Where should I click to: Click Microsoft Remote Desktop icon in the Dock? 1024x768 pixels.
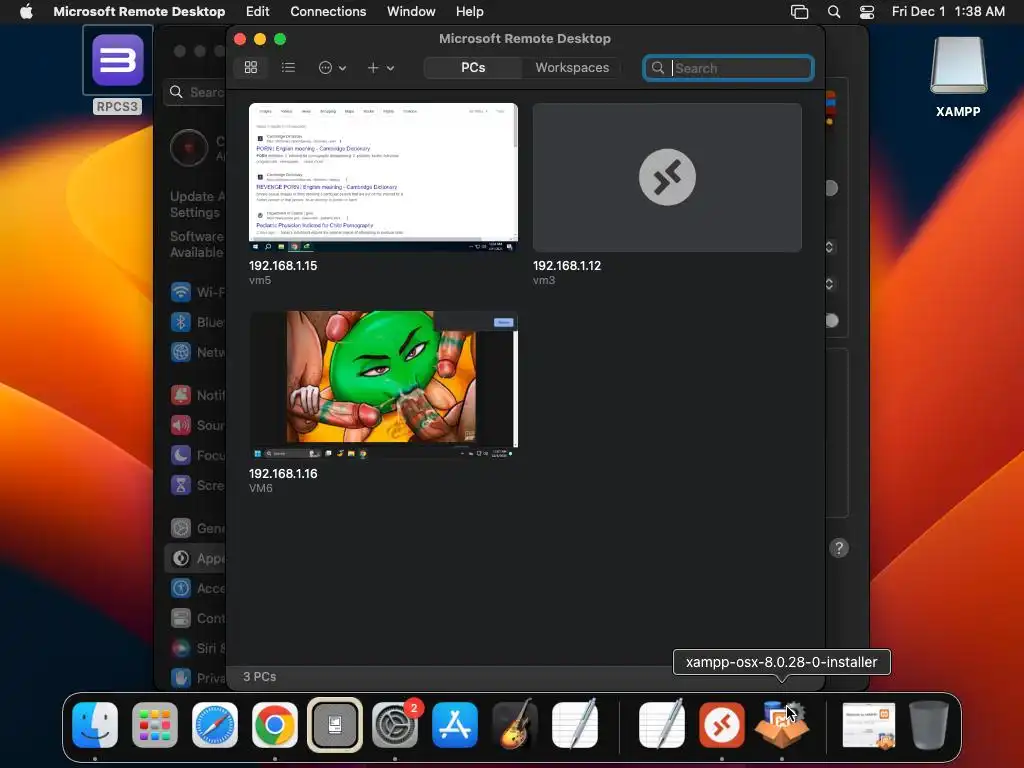point(722,724)
